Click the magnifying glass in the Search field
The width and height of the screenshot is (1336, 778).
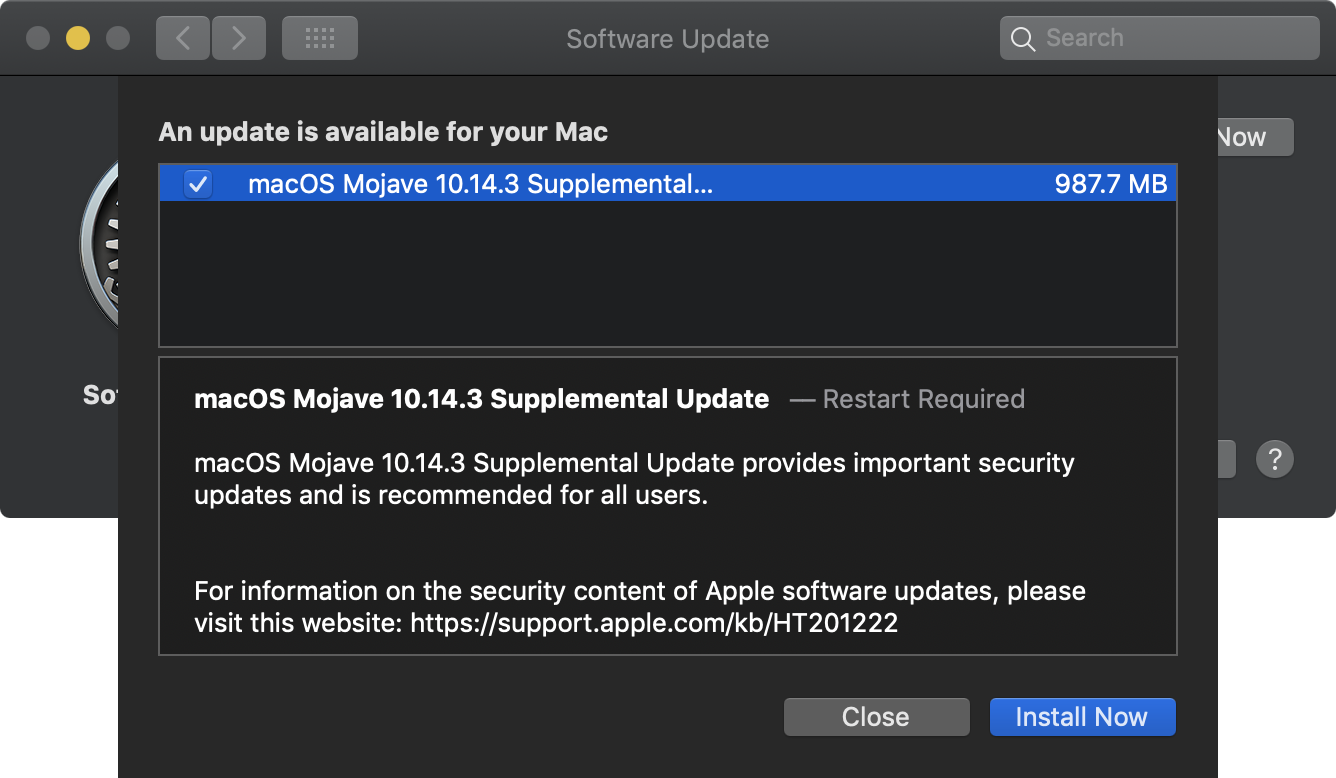tap(1022, 38)
